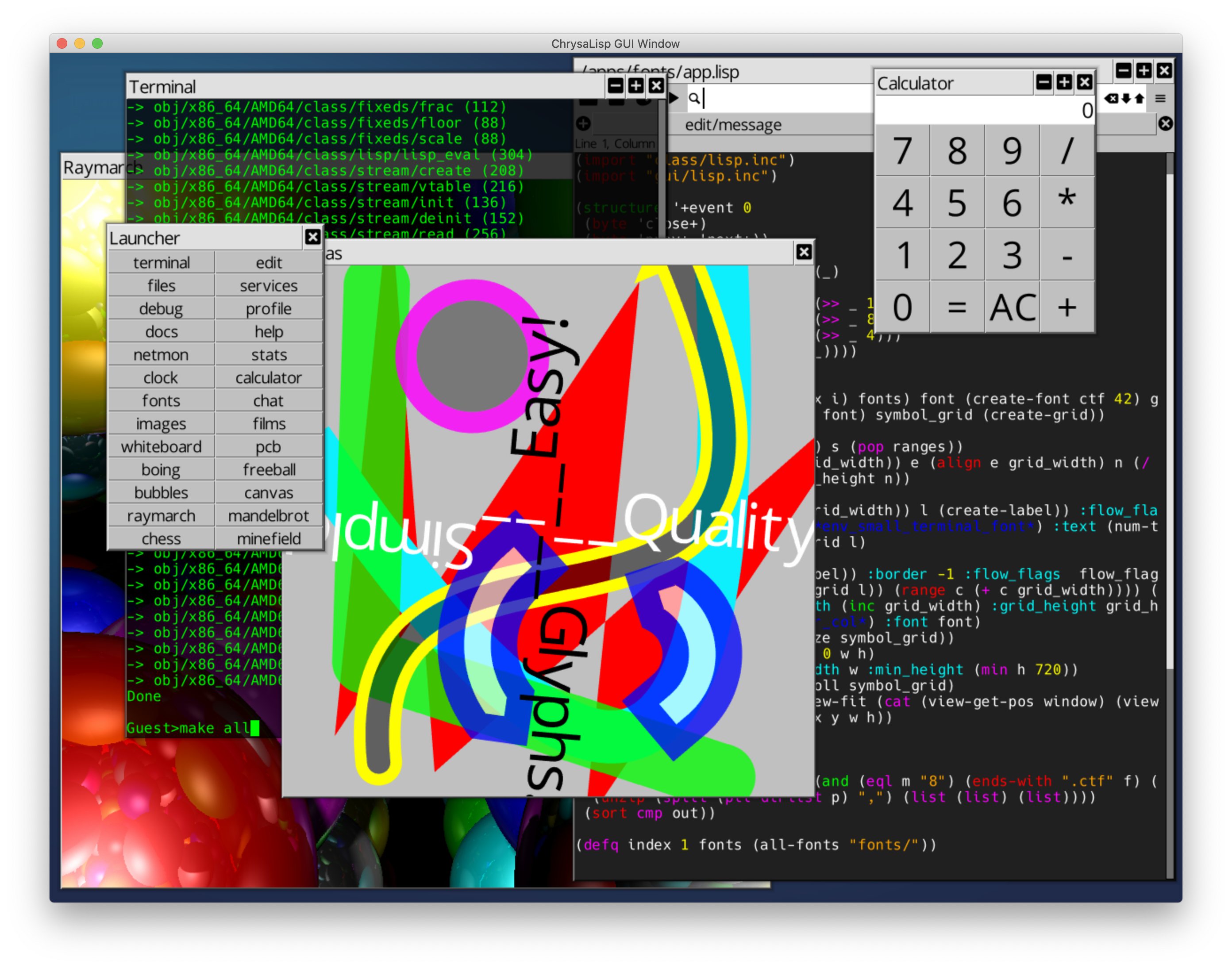Click the round plus icon above Line 1
This screenshot has height=968, width=1232.
(x=583, y=123)
